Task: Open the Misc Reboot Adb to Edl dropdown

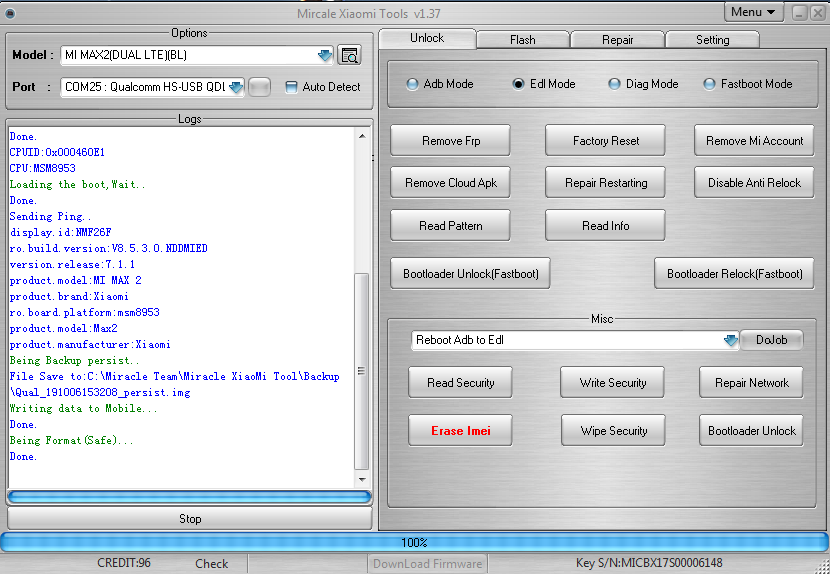Action: [730, 340]
